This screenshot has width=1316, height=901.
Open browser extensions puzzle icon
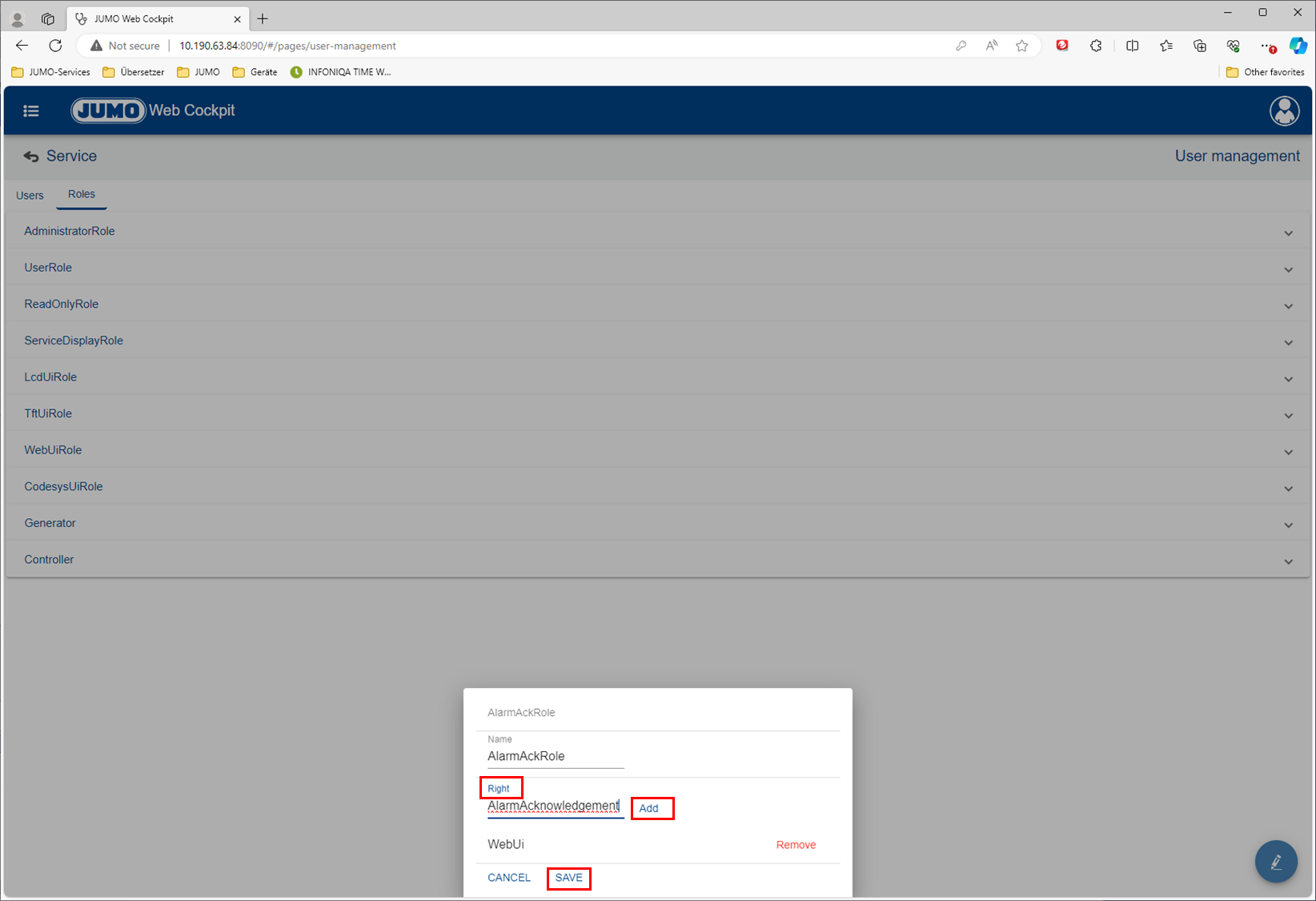(1096, 46)
